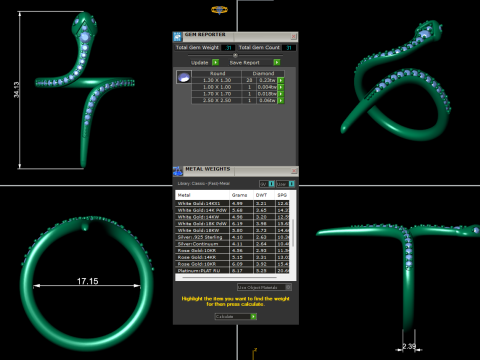Click the green arrow next to Update
The width and height of the screenshot is (480, 360).
tap(216, 62)
